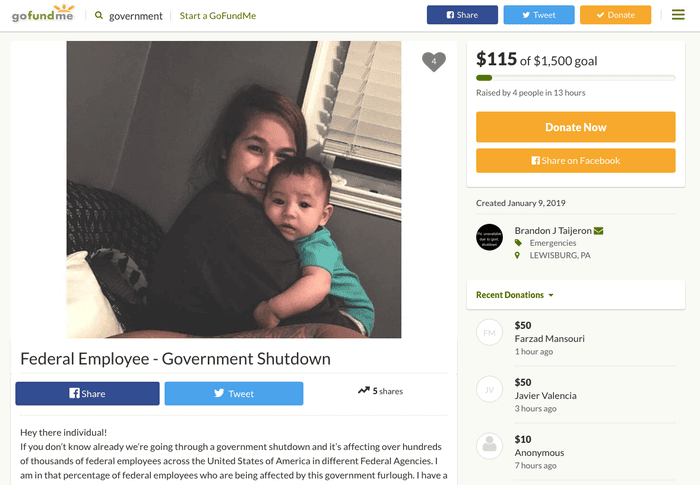Click the search field containing 'government'
This screenshot has height=485, width=700.
[x=135, y=16]
